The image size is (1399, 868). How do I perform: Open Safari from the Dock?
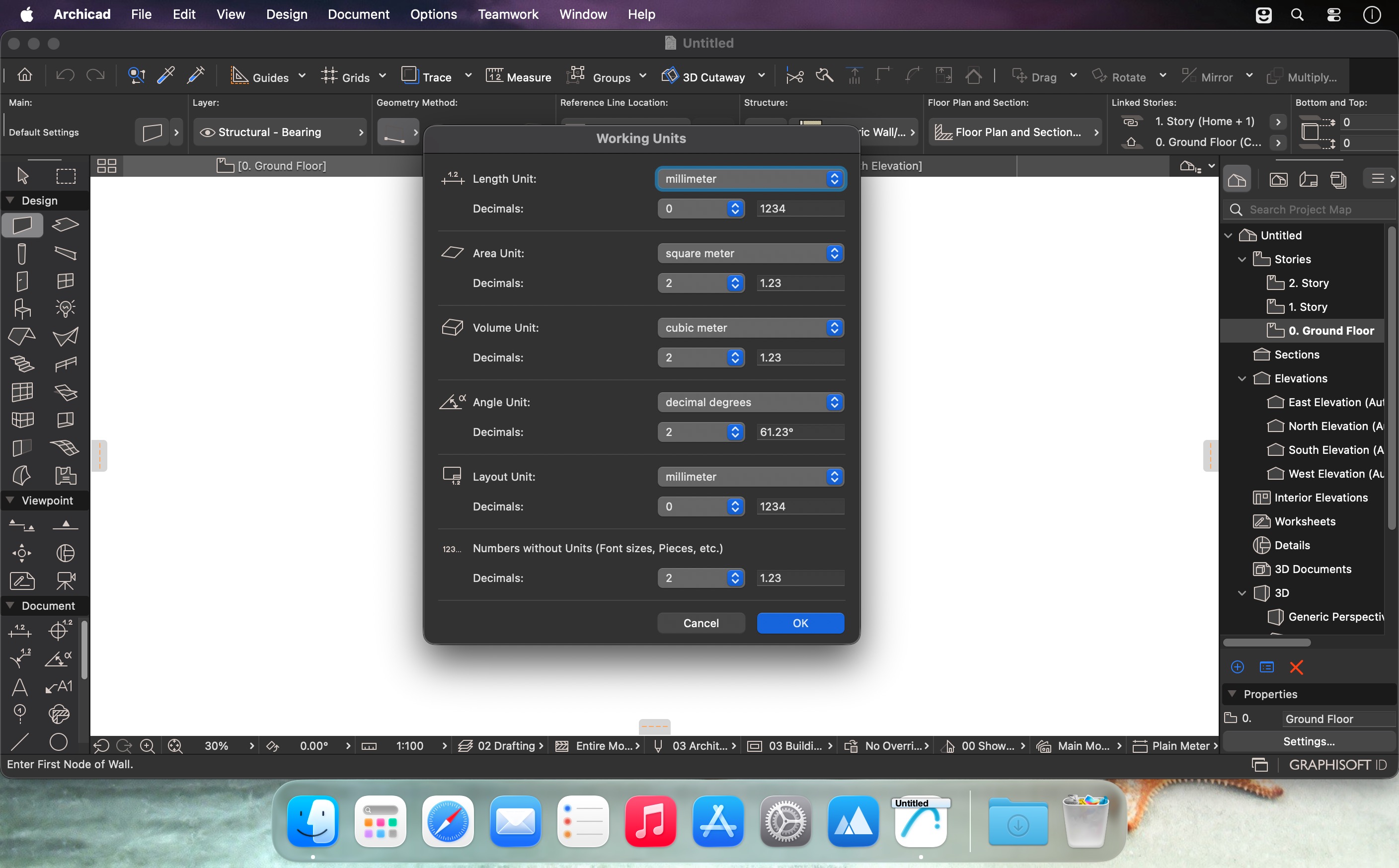tap(448, 821)
